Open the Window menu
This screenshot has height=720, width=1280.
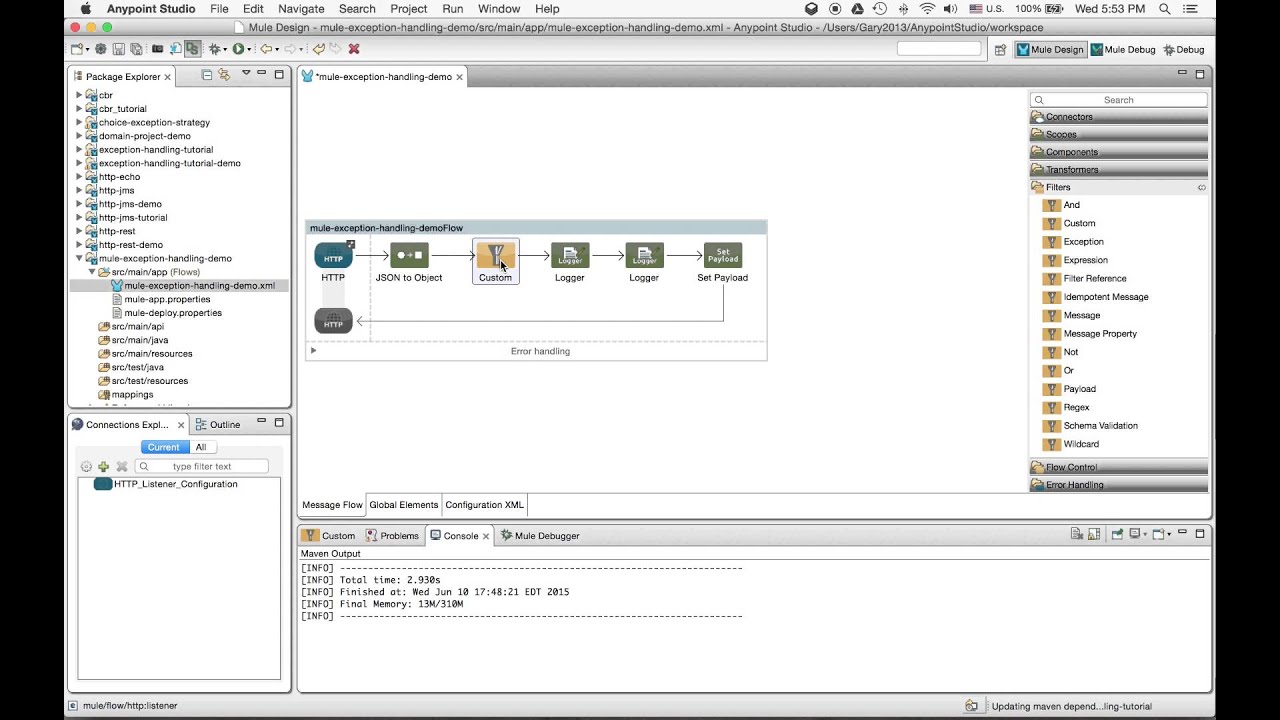[499, 9]
